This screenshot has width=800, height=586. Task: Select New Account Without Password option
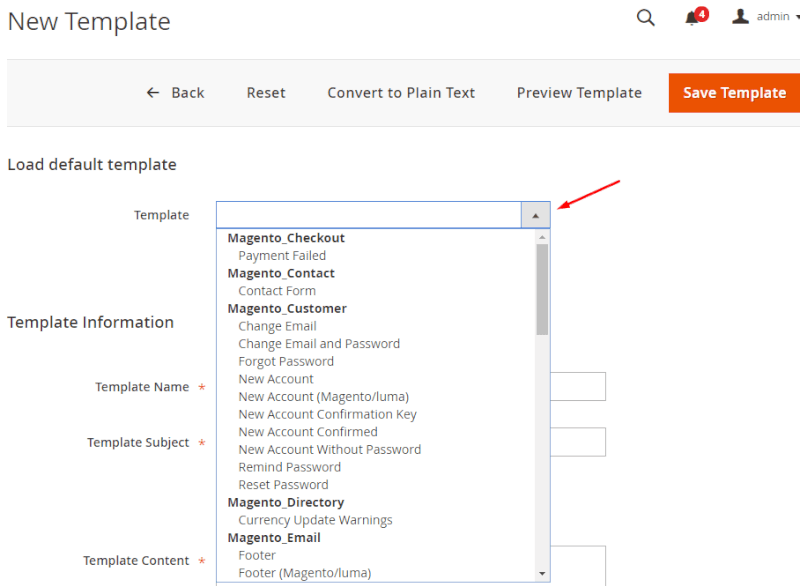[330, 449]
